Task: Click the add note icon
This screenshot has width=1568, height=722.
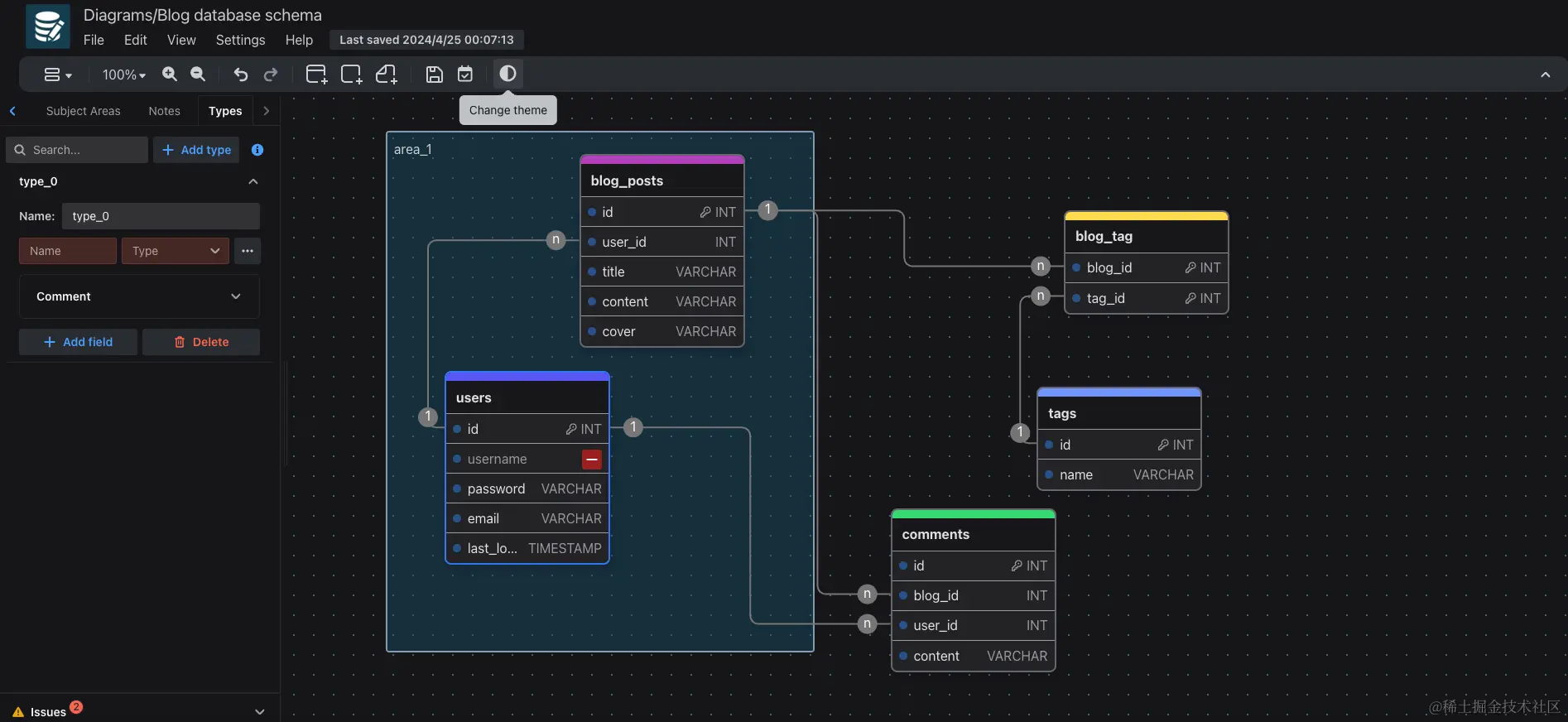Action: point(387,75)
